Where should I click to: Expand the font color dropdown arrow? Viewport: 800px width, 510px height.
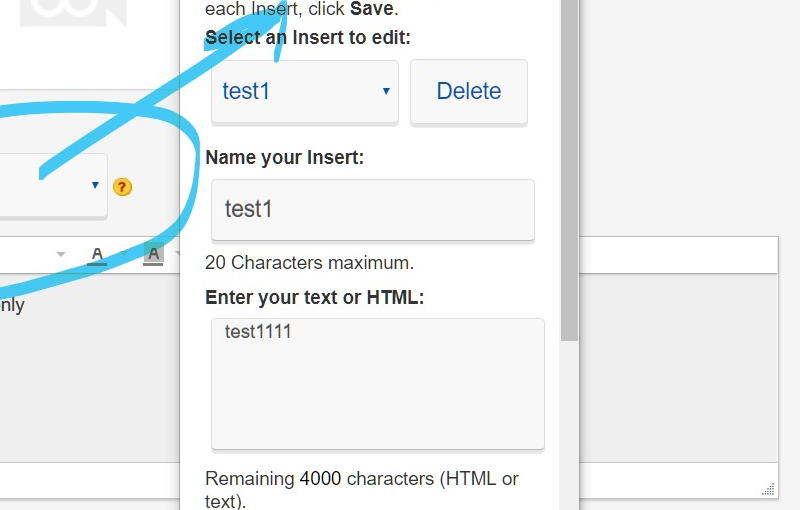(x=122, y=253)
